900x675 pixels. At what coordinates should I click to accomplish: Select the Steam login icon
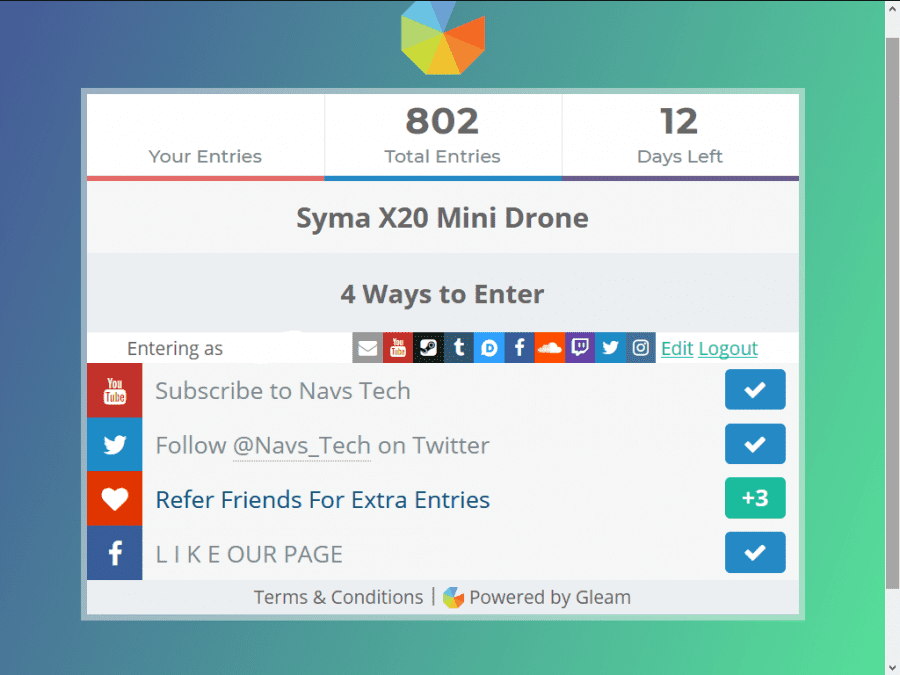coord(428,348)
